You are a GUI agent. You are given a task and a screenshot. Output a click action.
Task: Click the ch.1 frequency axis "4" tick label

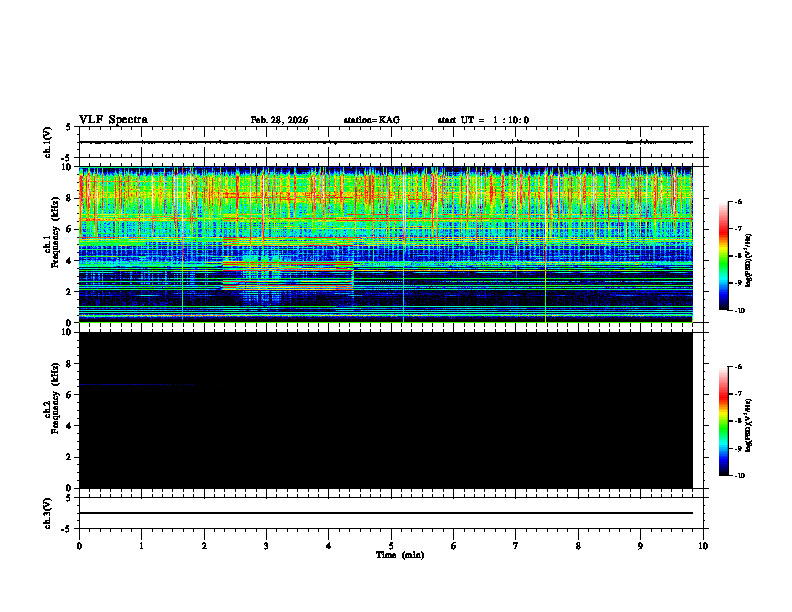70,261
